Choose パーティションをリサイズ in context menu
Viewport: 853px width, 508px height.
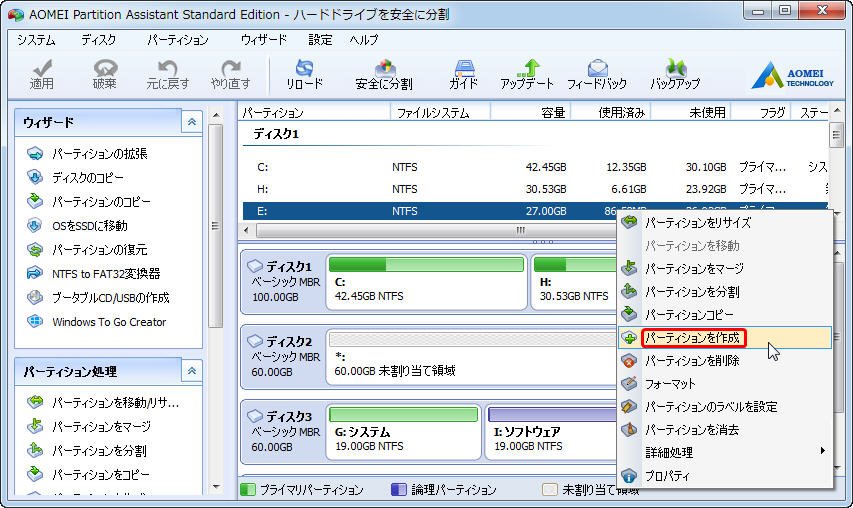click(725, 222)
